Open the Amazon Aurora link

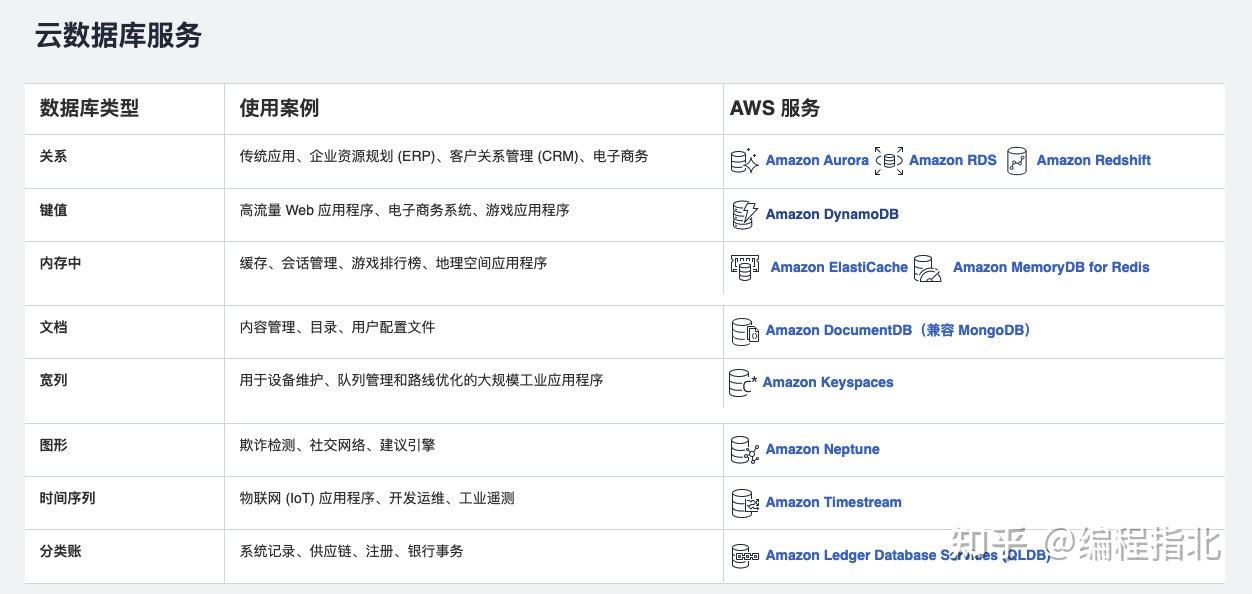pyautogui.click(x=817, y=160)
